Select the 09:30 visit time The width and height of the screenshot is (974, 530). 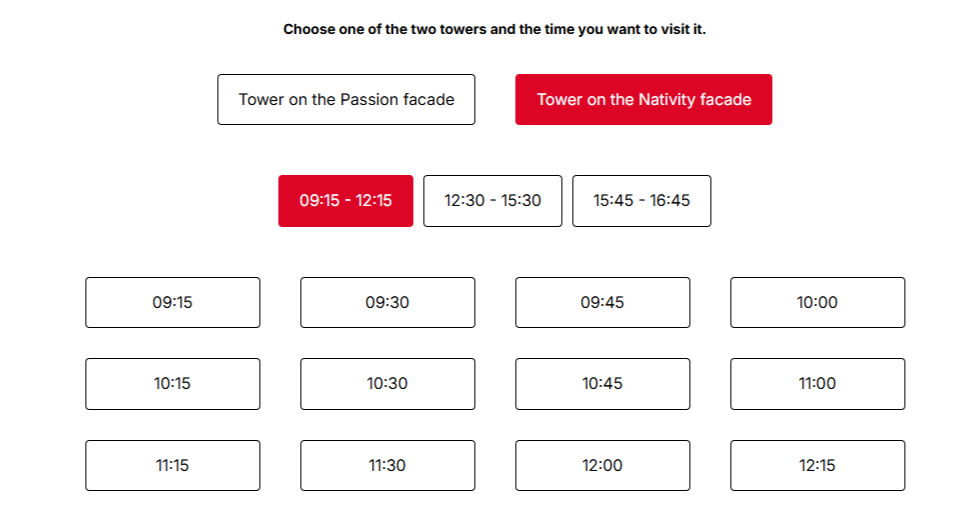387,303
